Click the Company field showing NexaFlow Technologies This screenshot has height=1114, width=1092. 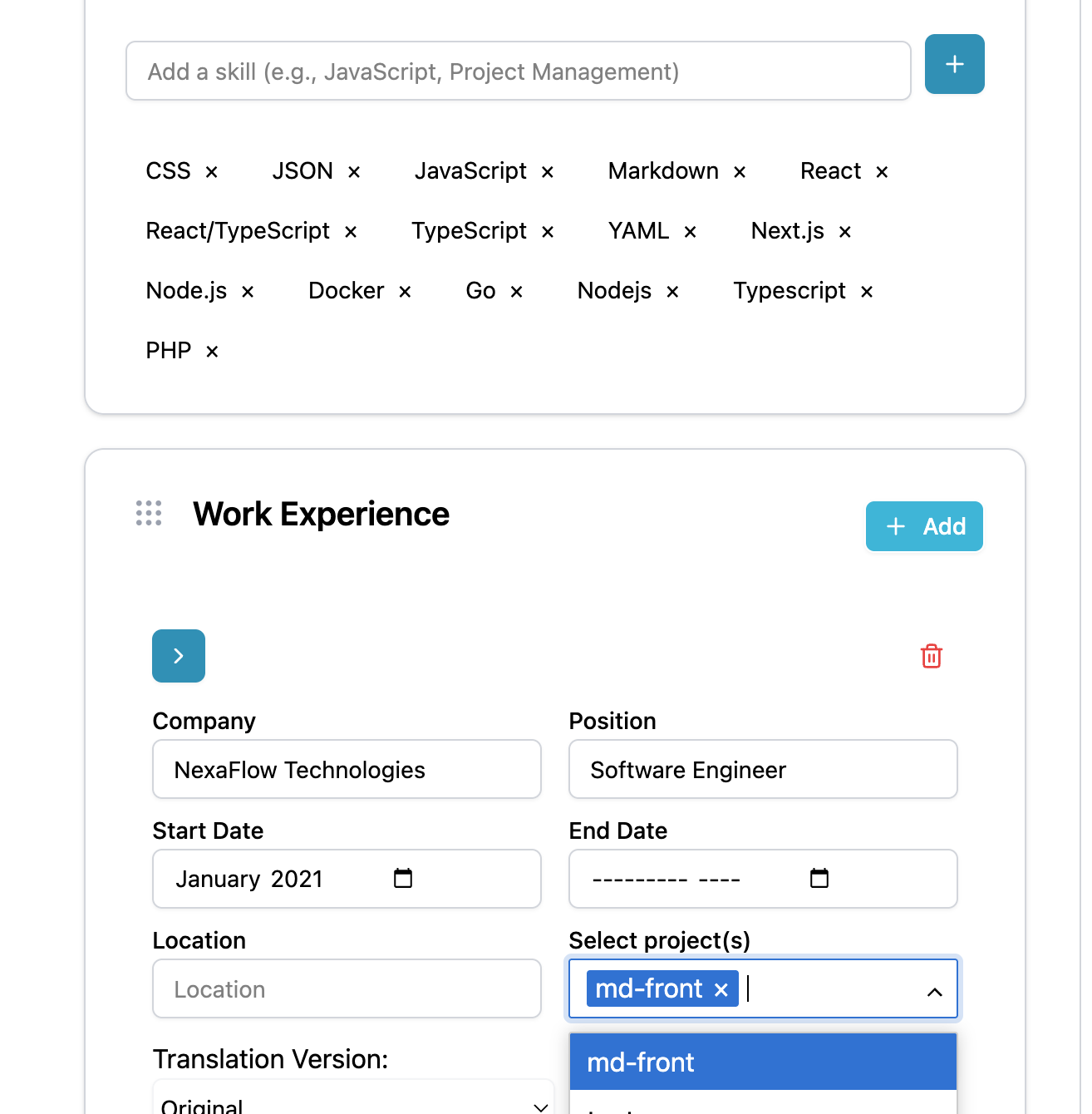(347, 769)
